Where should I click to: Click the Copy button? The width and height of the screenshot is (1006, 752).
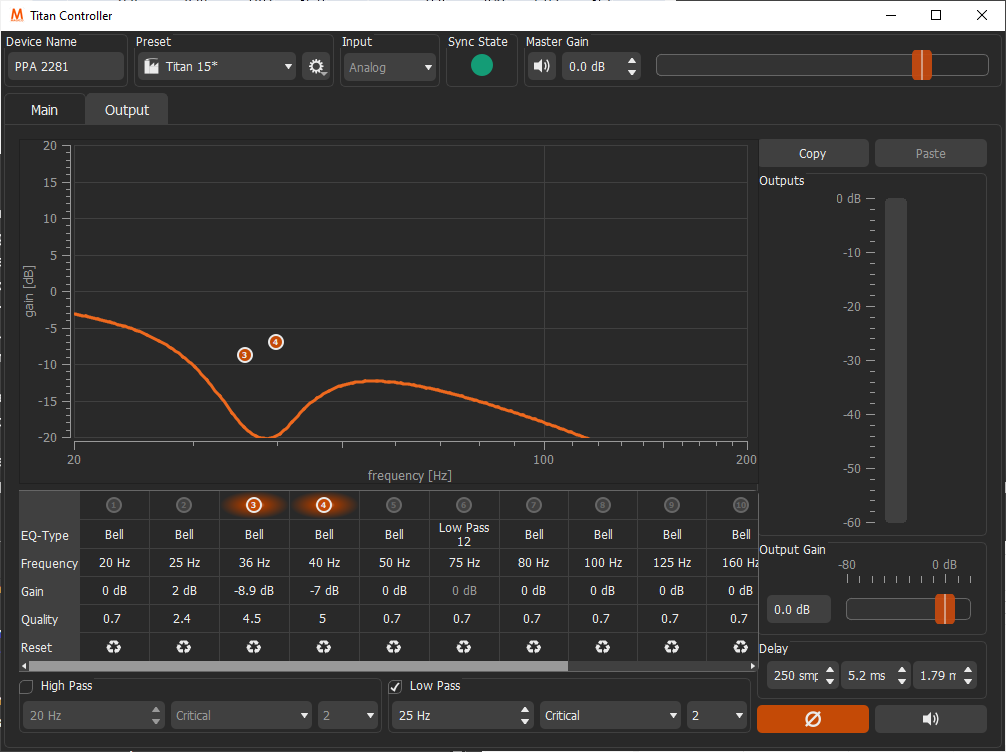812,153
